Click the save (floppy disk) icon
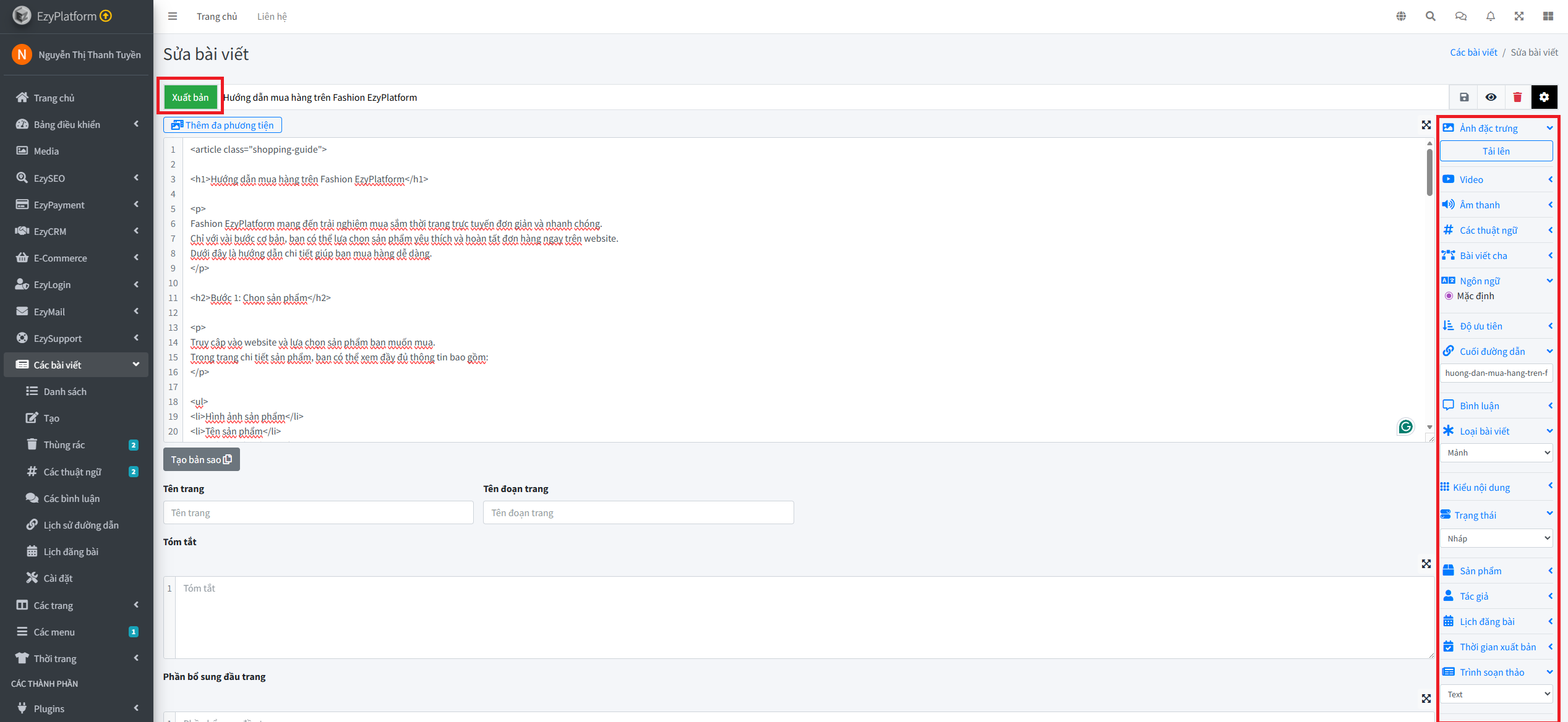Screen dimensions: 1568x722 point(1463,97)
